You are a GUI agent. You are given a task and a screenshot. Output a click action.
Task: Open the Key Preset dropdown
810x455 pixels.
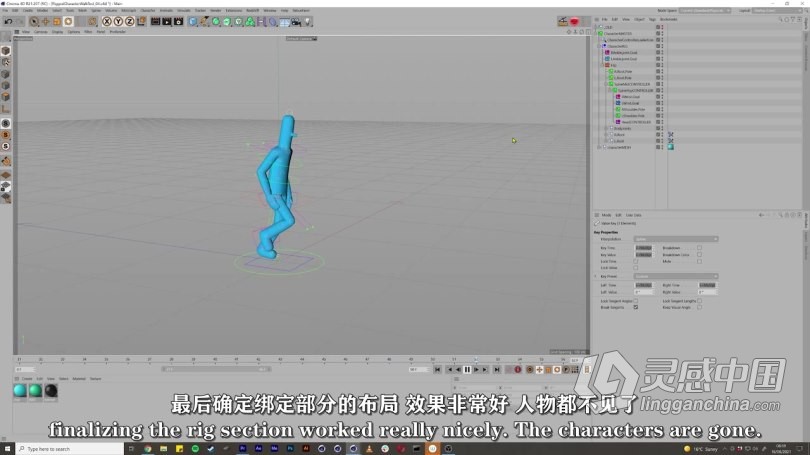[676, 276]
